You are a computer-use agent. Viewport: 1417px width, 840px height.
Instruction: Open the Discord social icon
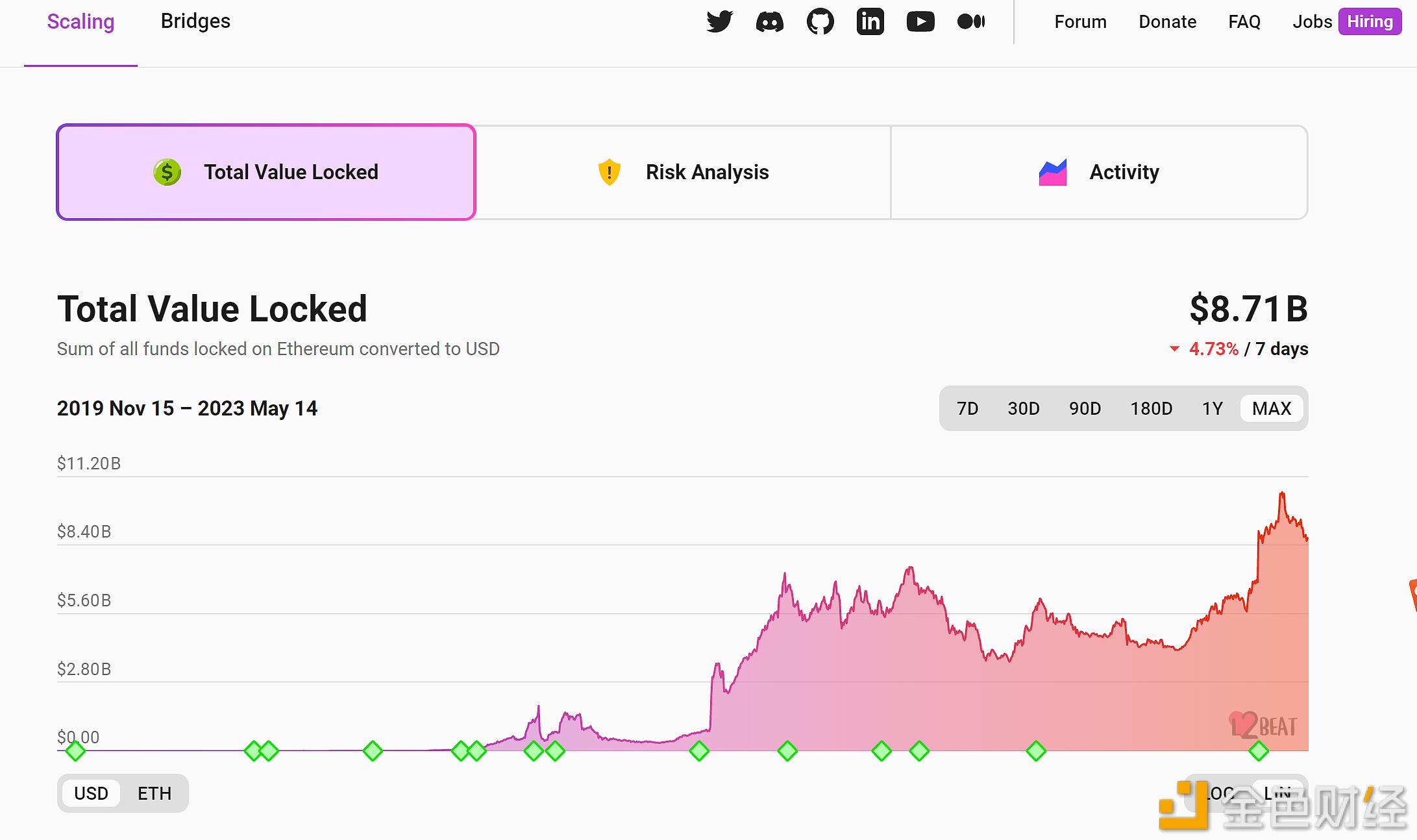pos(770,21)
